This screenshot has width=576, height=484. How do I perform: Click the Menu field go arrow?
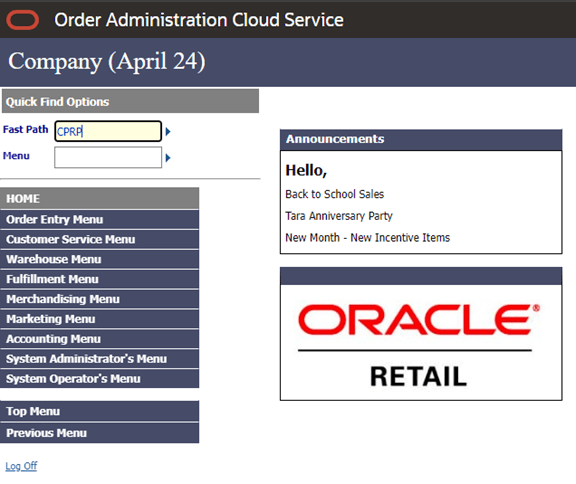pos(168,158)
